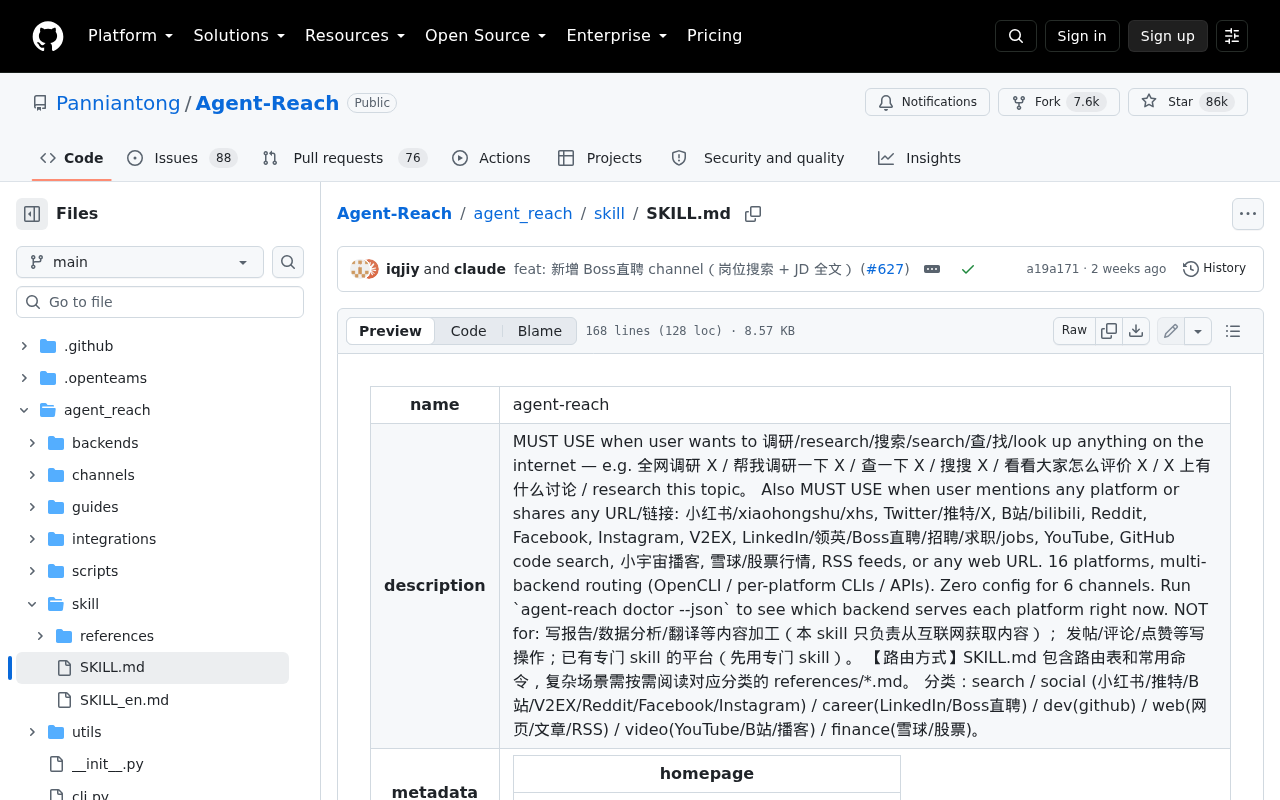The image size is (1280, 800).
Task: Click the Notifications button
Action: 927,102
